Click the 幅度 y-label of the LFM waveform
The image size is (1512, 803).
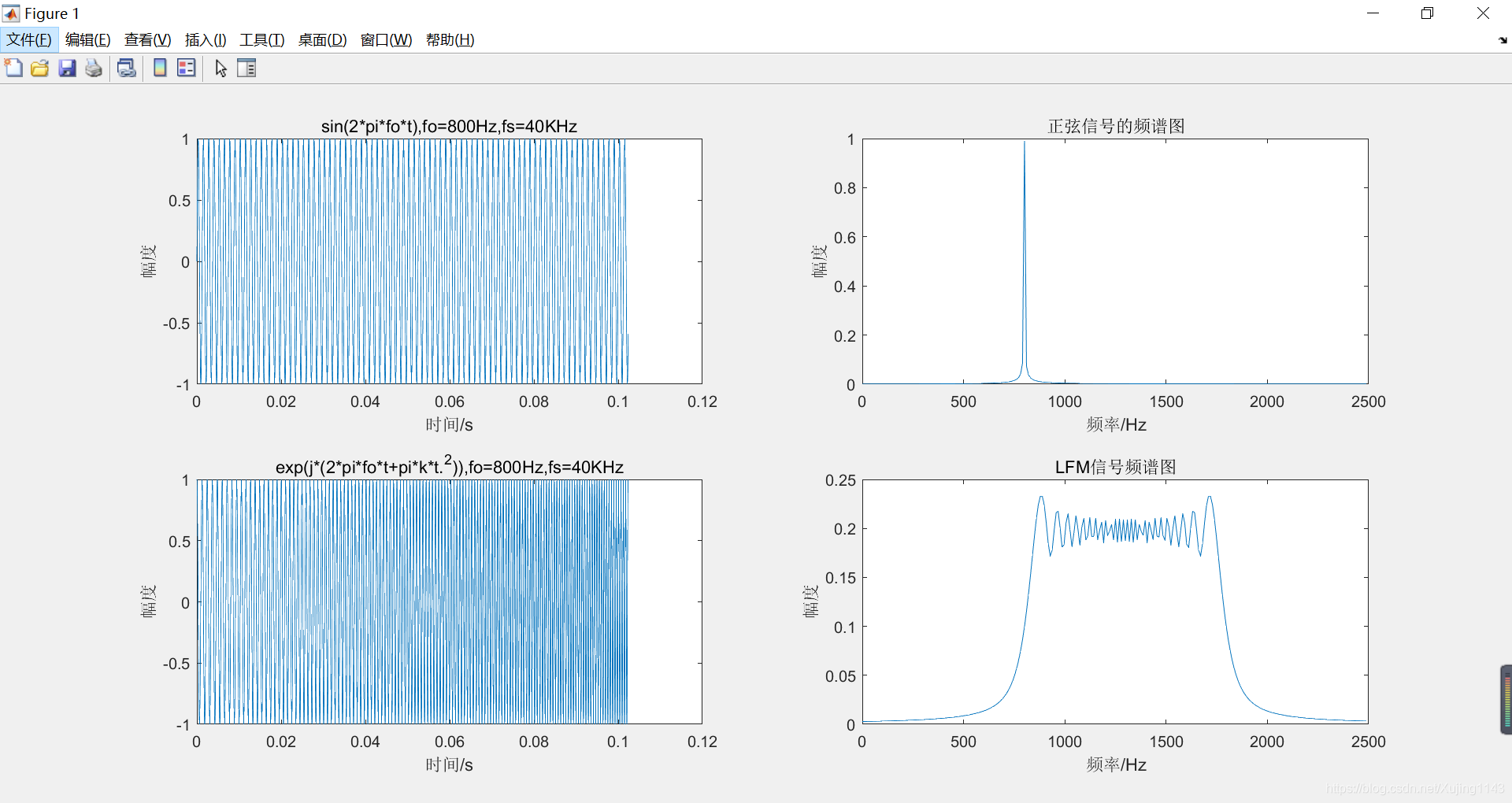pyautogui.click(x=148, y=602)
